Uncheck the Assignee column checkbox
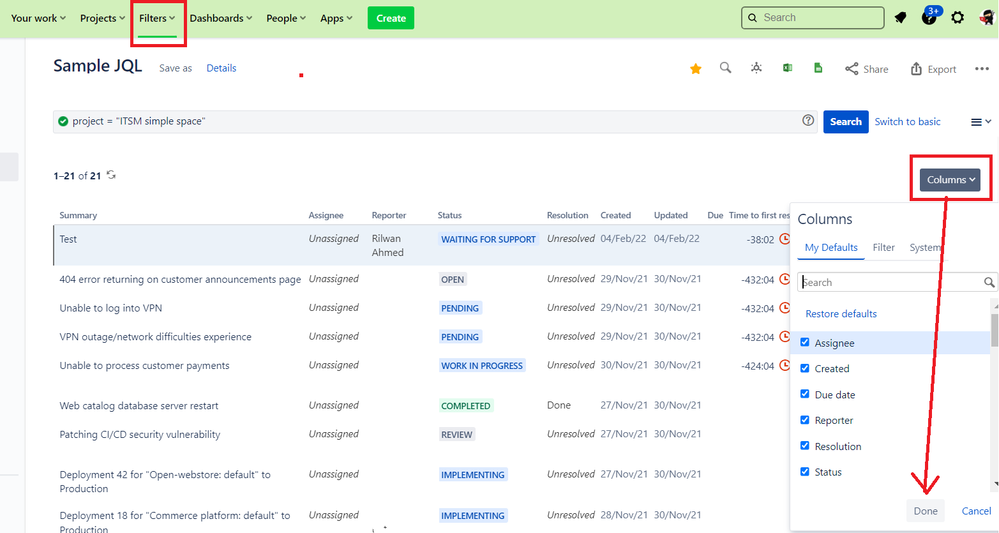 click(805, 343)
